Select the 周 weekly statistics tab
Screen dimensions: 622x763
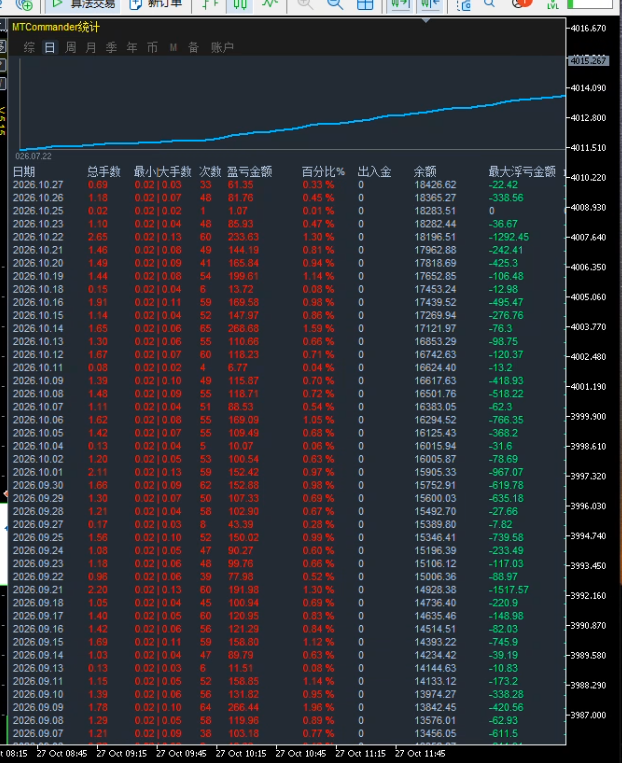[x=71, y=47]
